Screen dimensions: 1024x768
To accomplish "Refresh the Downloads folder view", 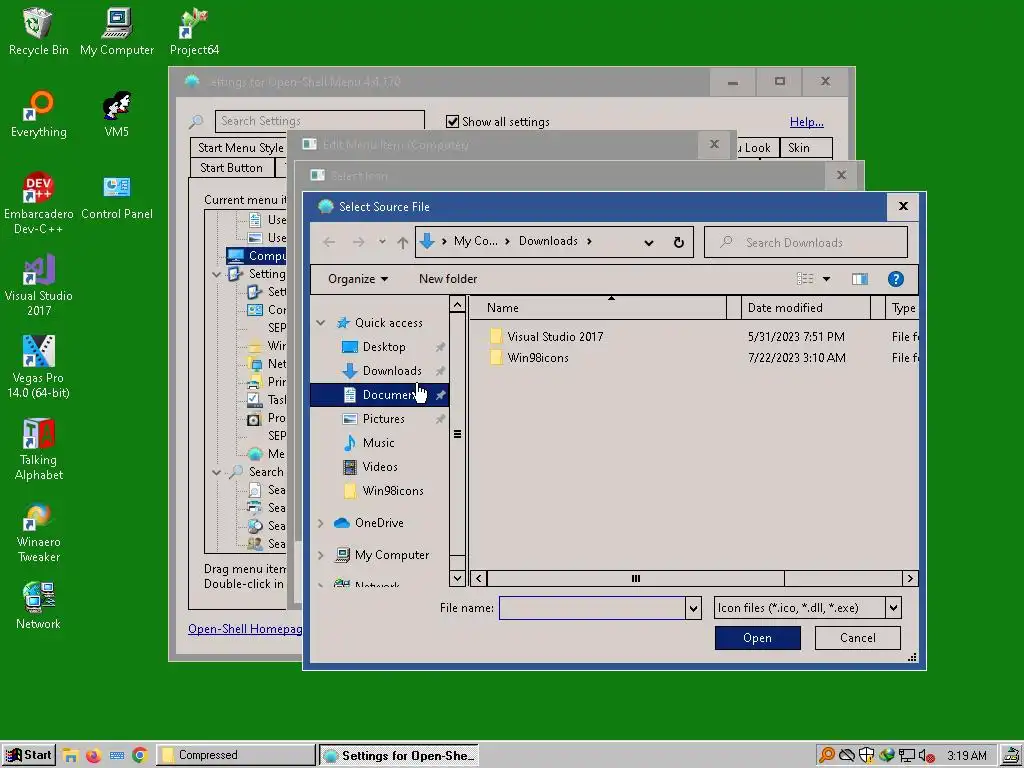I will pos(679,242).
